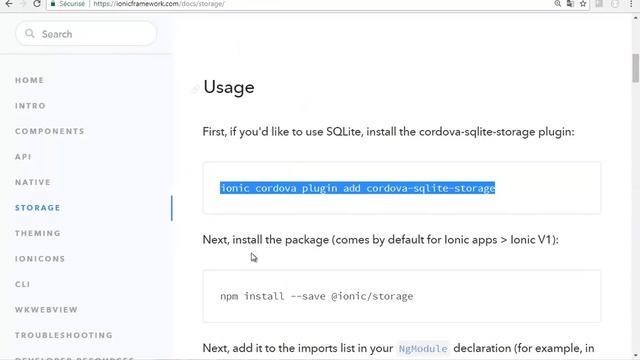This screenshot has width=640, height=360.
Task: Click the highlighted ionic cordova plugin command
Action: pos(358,188)
